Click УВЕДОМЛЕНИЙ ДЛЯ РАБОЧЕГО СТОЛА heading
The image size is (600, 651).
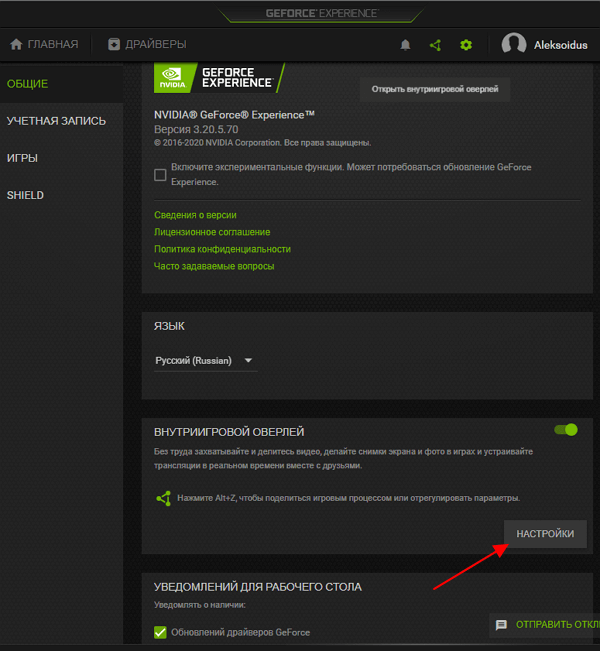coord(257,587)
